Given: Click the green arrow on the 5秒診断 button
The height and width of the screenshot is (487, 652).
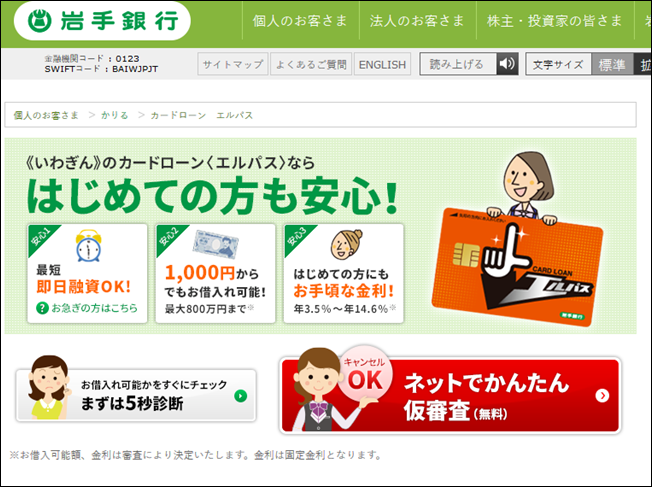Looking at the screenshot, I should point(241,396).
